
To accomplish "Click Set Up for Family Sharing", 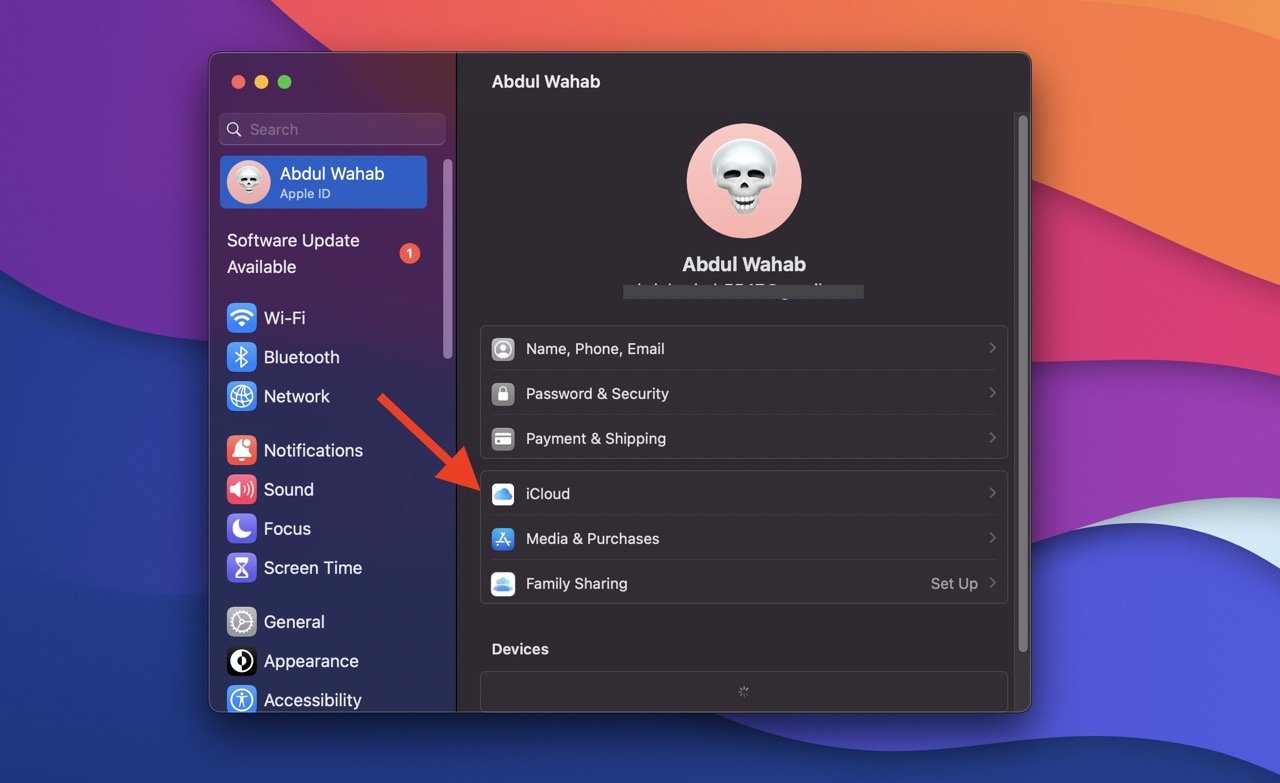I will coord(954,584).
